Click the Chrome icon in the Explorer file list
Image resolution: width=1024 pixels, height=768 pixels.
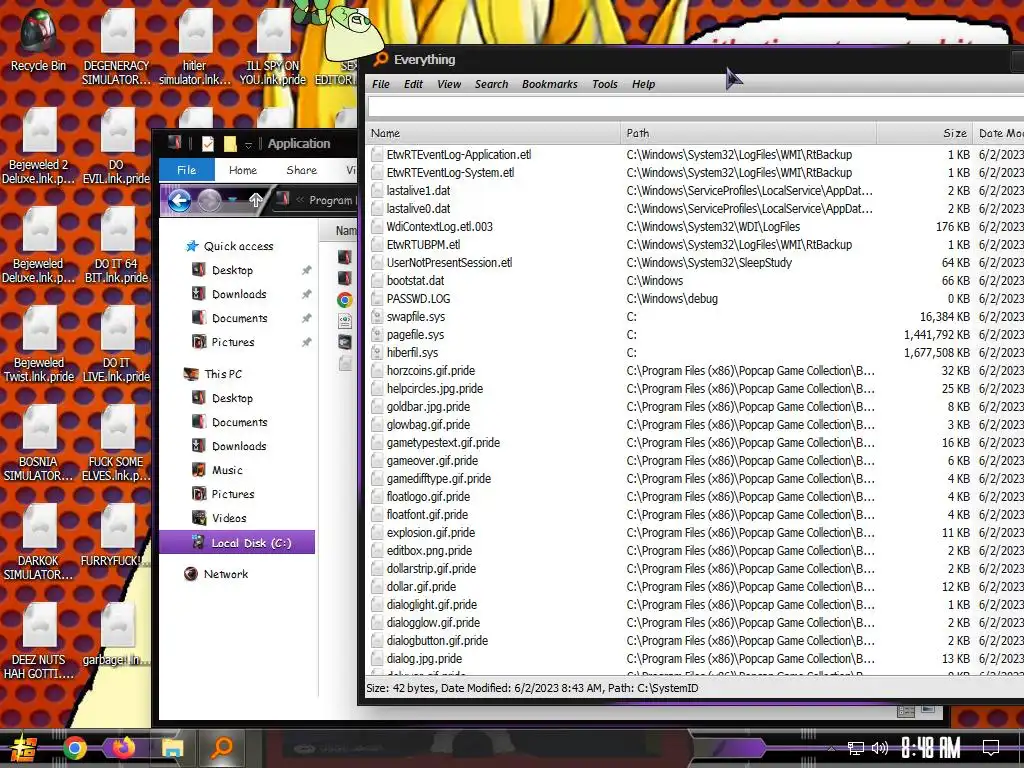pos(345,300)
